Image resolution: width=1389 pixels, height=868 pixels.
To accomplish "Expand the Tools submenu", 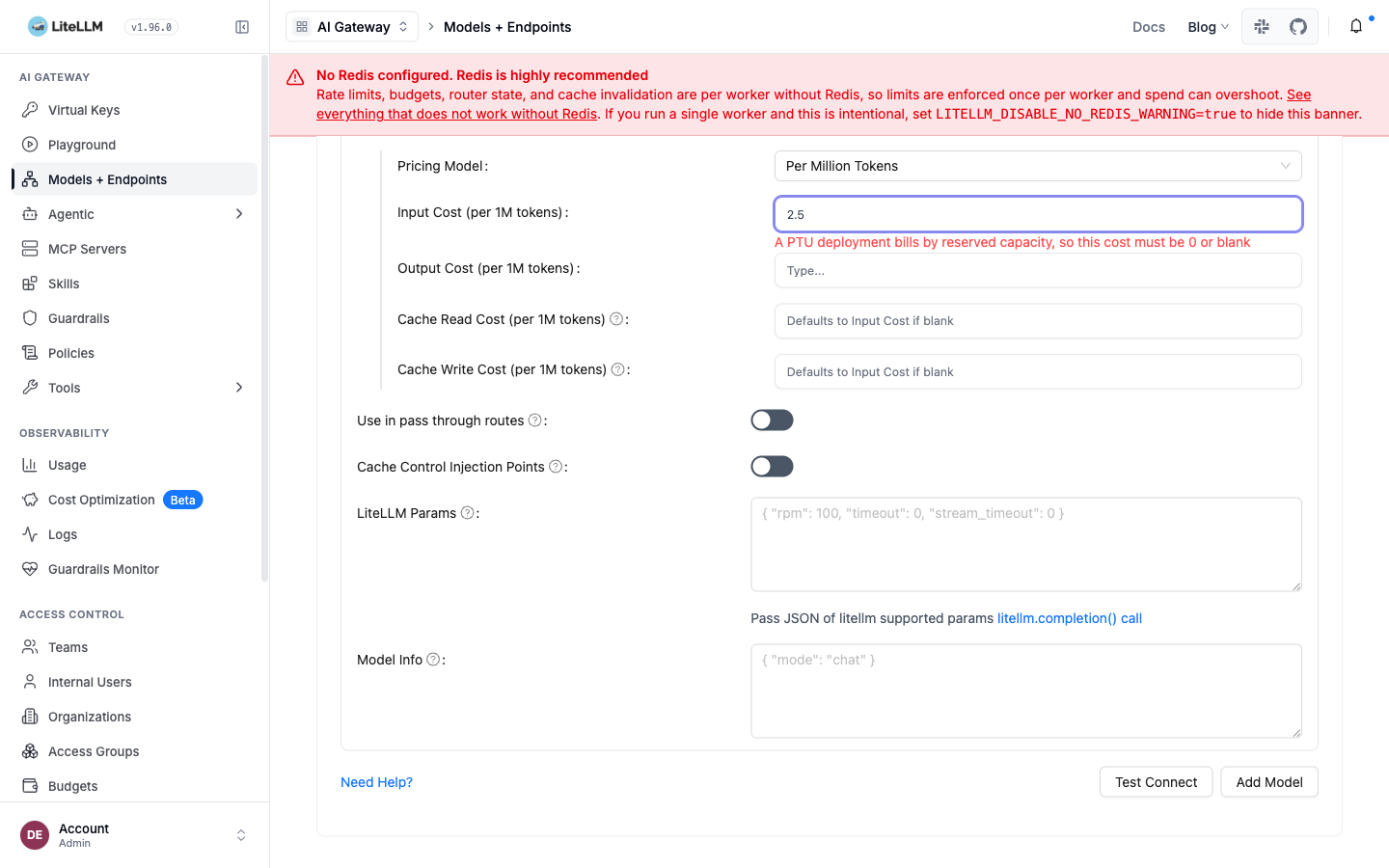I will click(239, 388).
